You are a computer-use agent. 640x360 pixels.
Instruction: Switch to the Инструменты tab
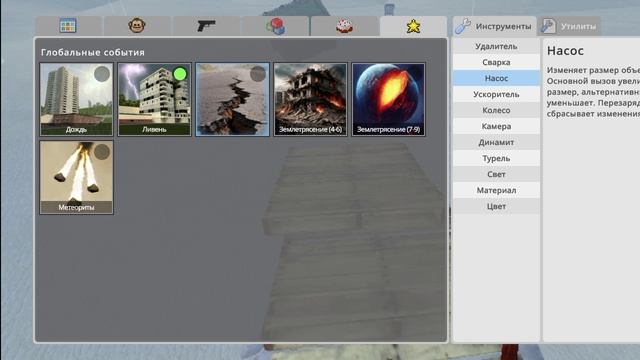pyautogui.click(x=495, y=26)
